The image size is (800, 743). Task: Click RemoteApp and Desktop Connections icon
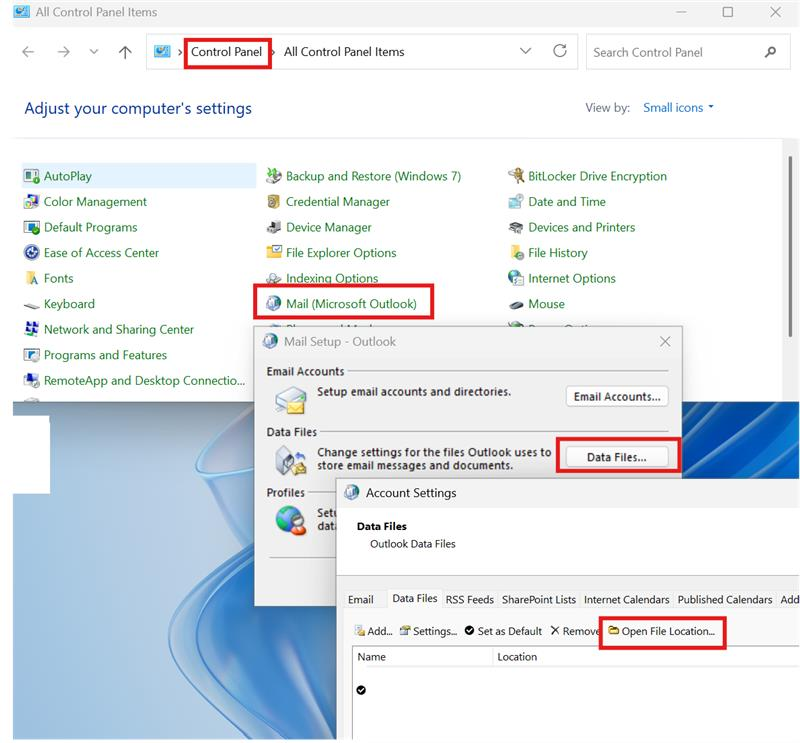pyautogui.click(x=32, y=381)
